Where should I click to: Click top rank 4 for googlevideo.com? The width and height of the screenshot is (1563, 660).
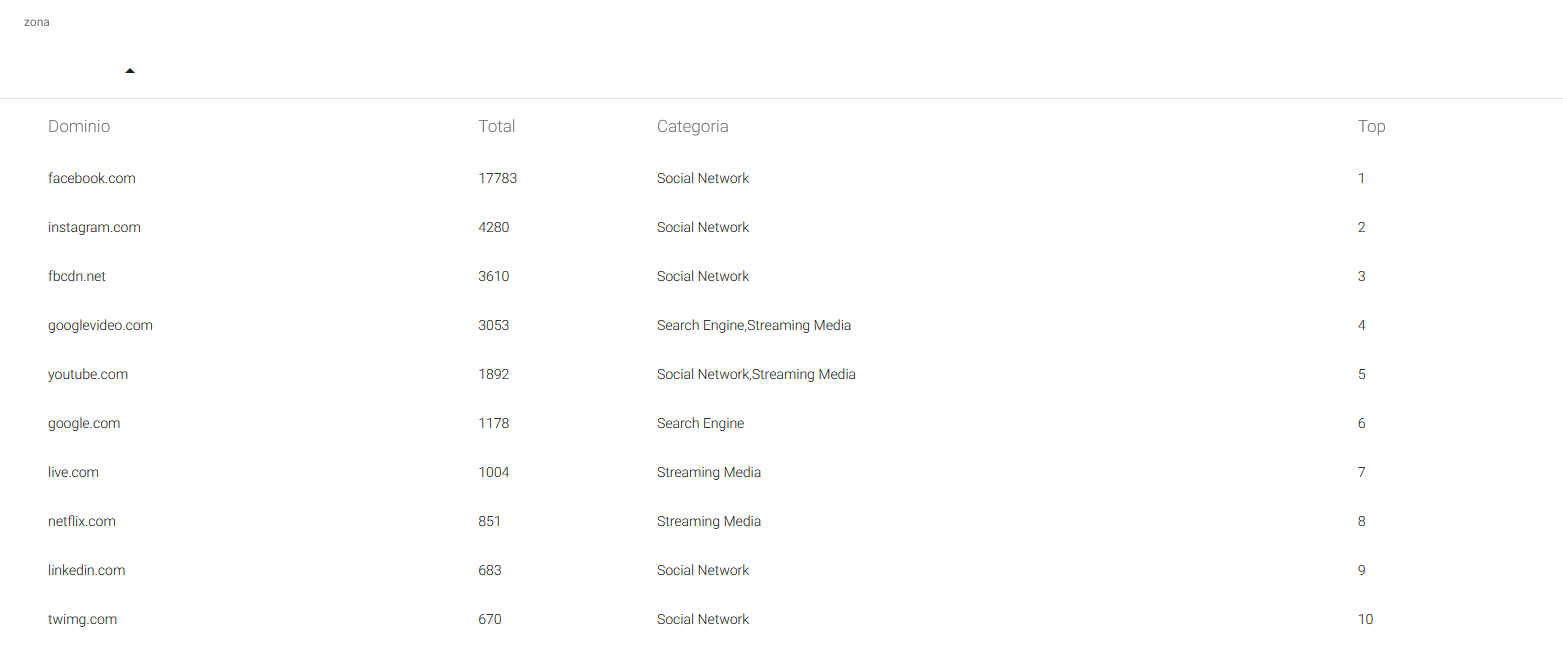click(x=1362, y=325)
